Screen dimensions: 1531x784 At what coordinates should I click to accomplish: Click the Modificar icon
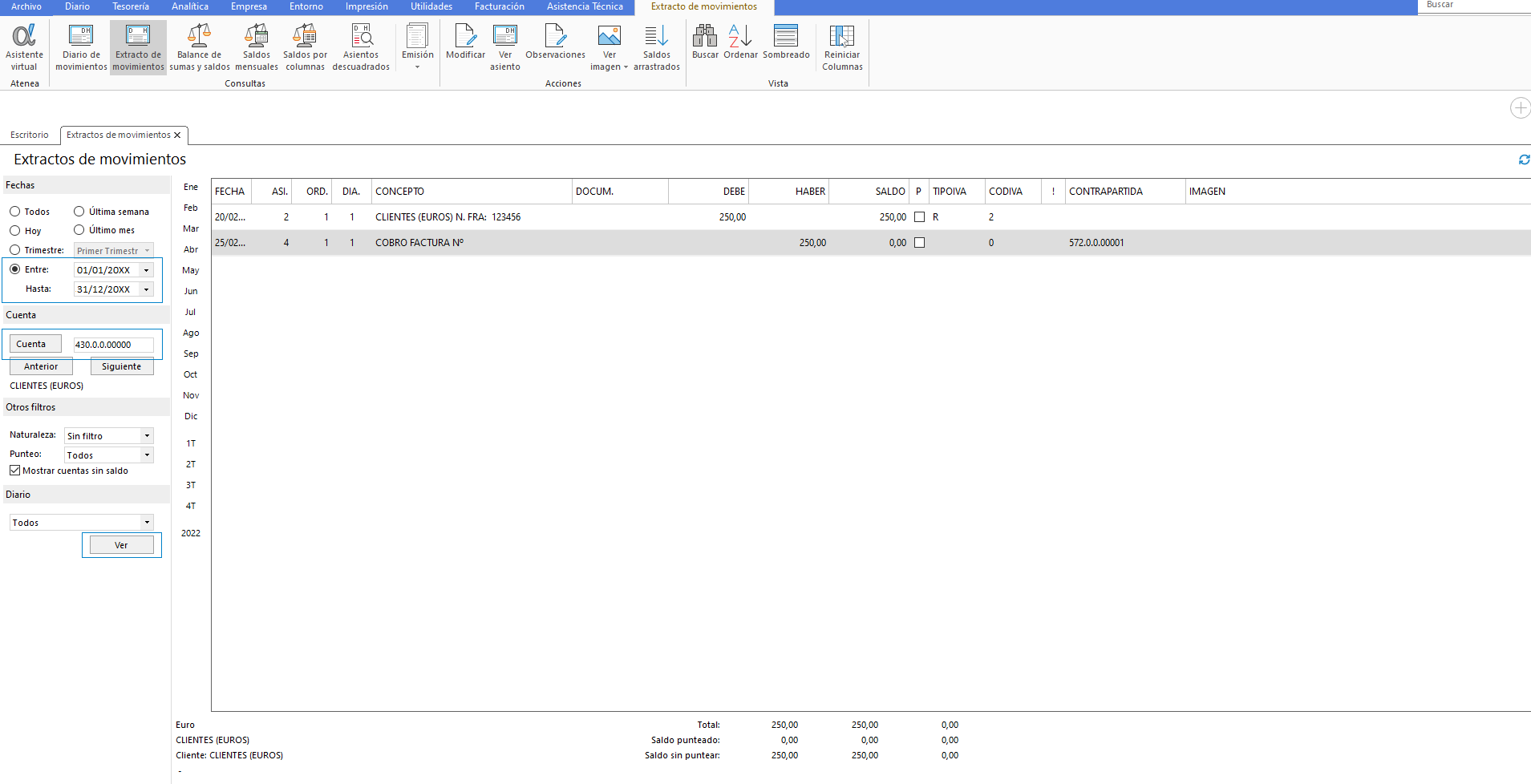tap(465, 41)
